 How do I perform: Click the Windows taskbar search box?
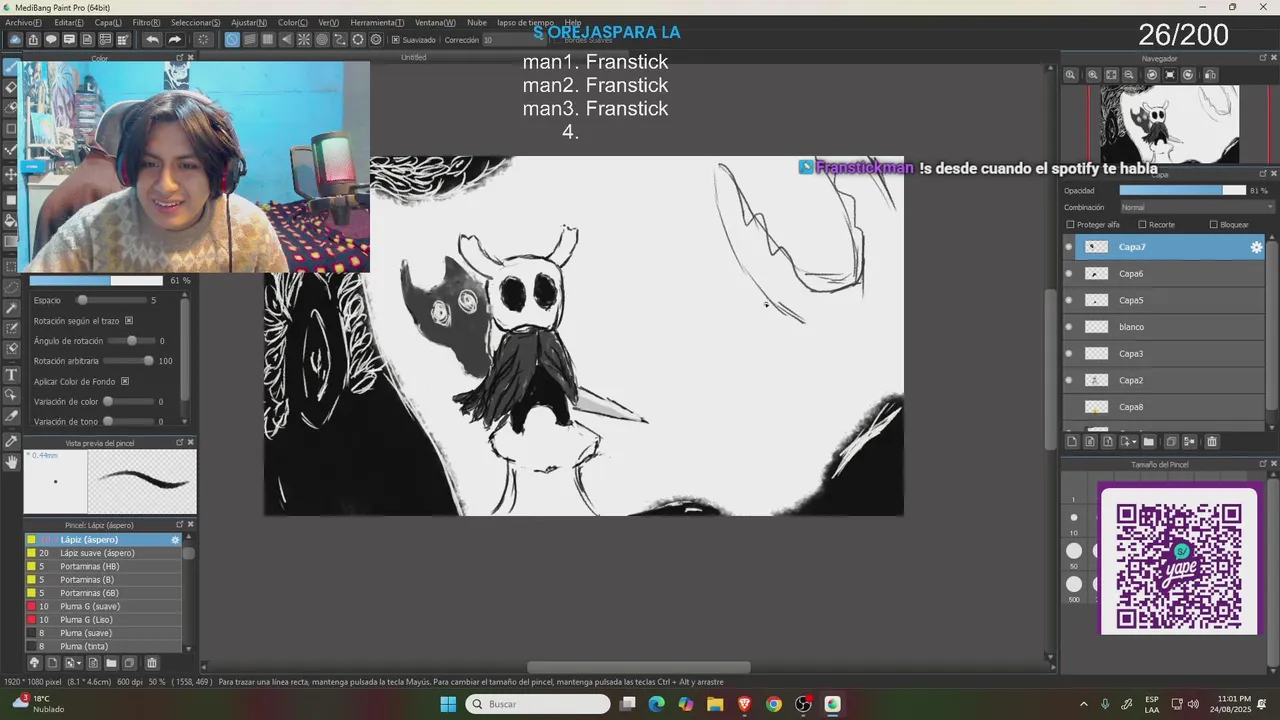point(538,704)
